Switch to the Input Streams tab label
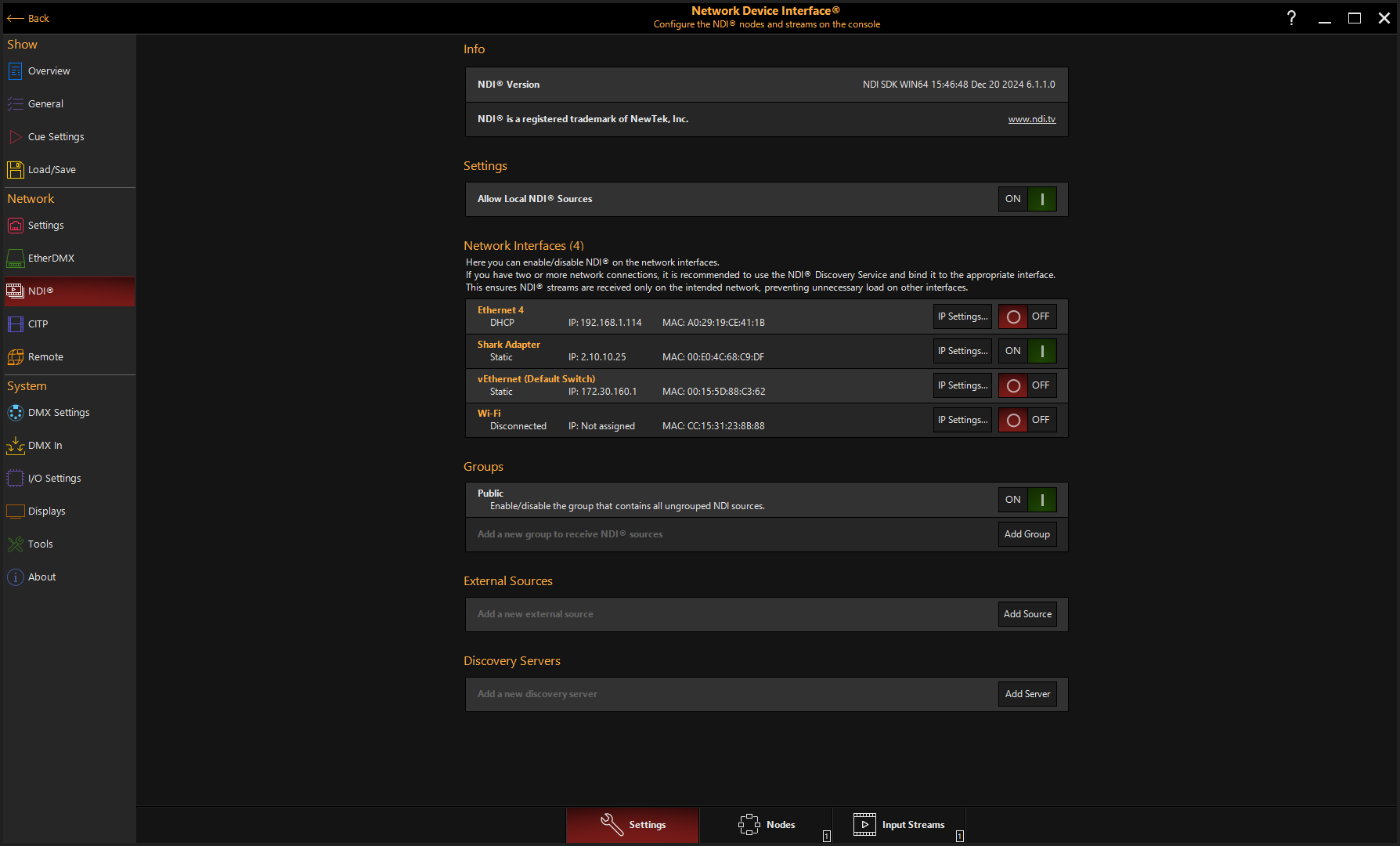Screen dimensions: 1400x846 (x=913, y=825)
